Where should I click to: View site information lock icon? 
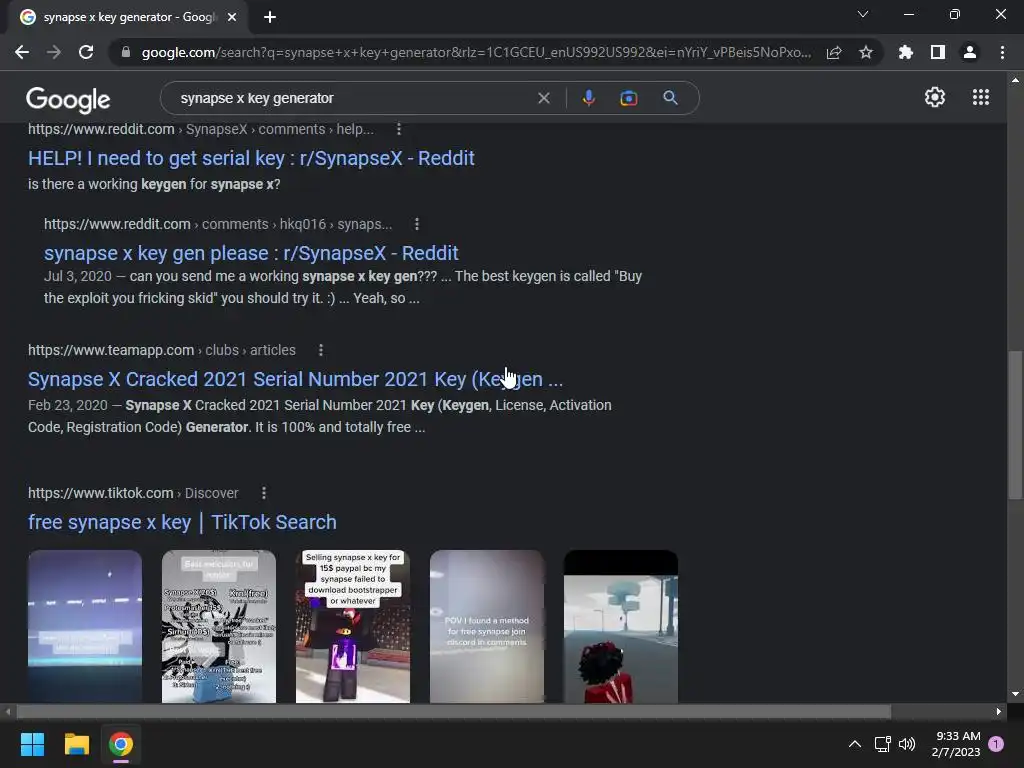[x=126, y=52]
